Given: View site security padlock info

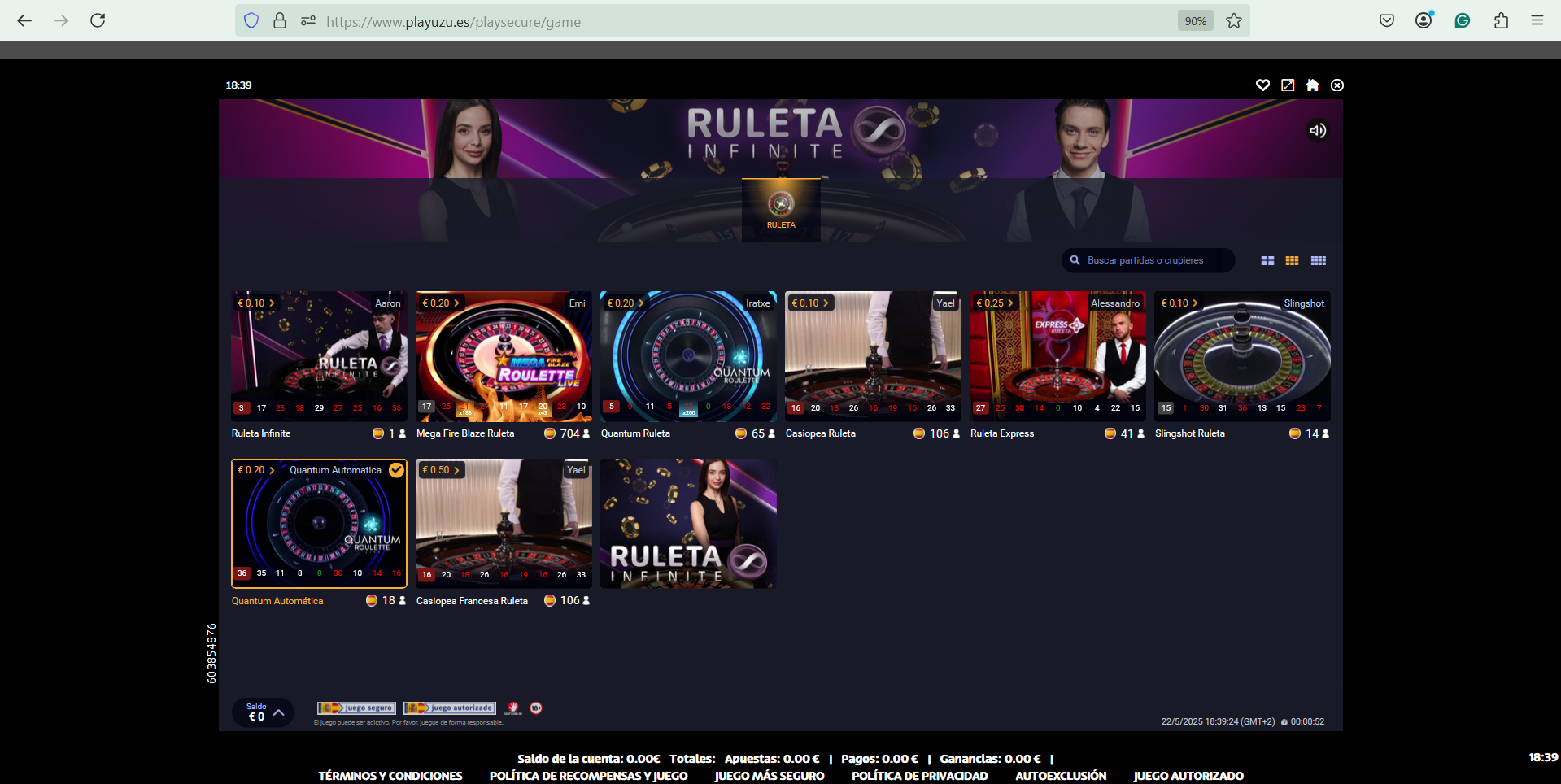Looking at the screenshot, I should (x=280, y=21).
